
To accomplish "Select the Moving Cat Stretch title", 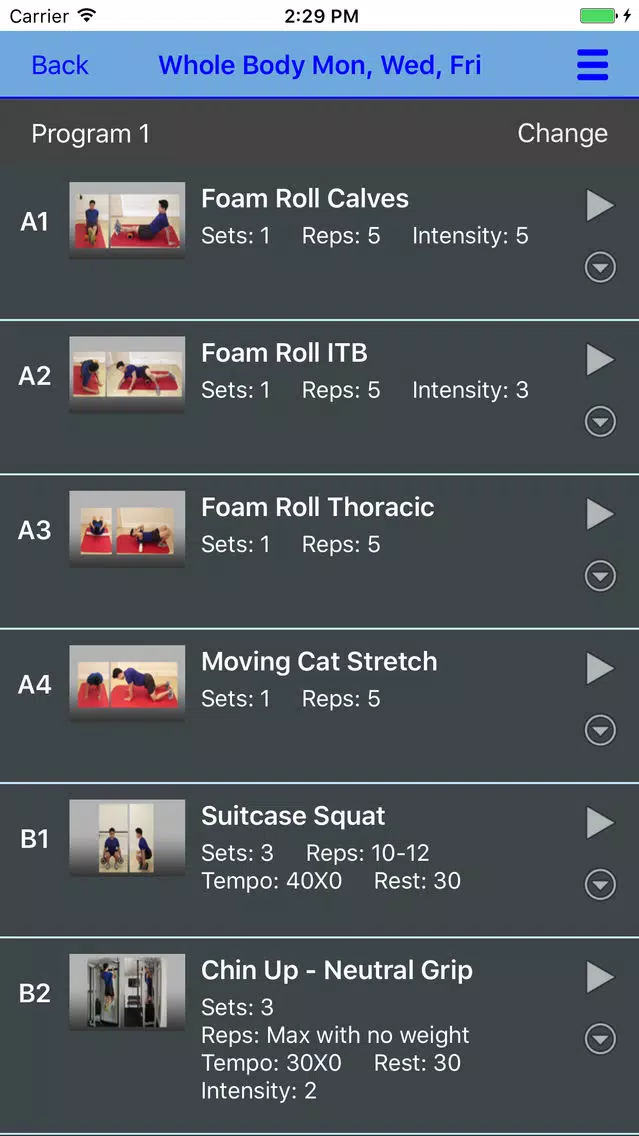I will [319, 661].
